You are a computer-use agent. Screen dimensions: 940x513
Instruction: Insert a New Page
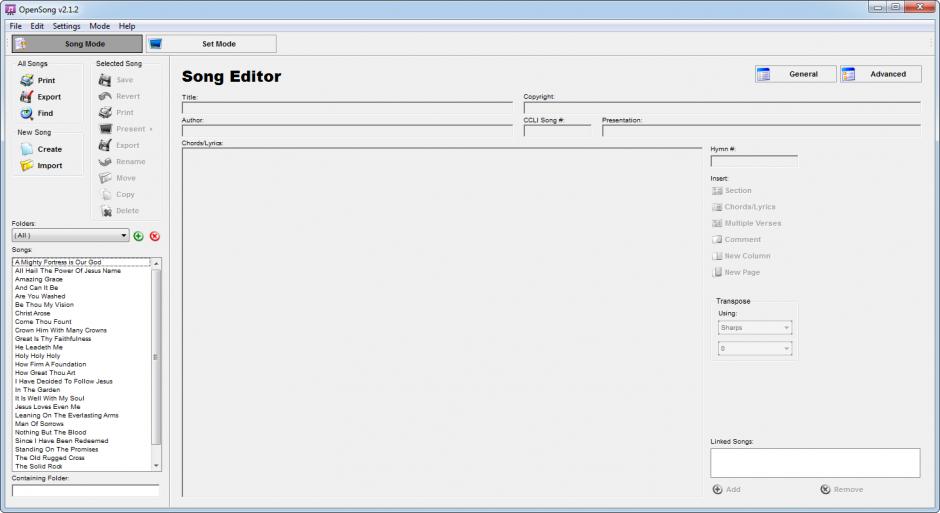pyautogui.click(x=736, y=272)
